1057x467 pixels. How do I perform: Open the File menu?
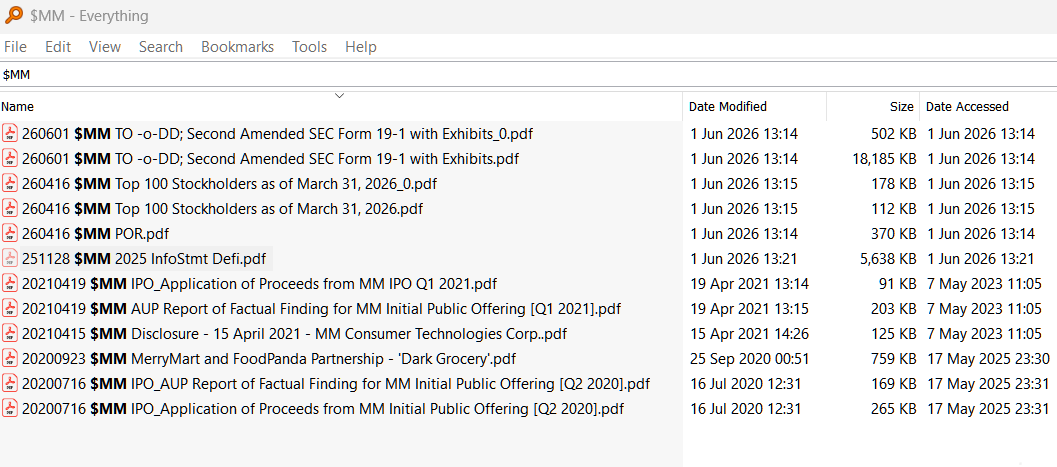16,46
